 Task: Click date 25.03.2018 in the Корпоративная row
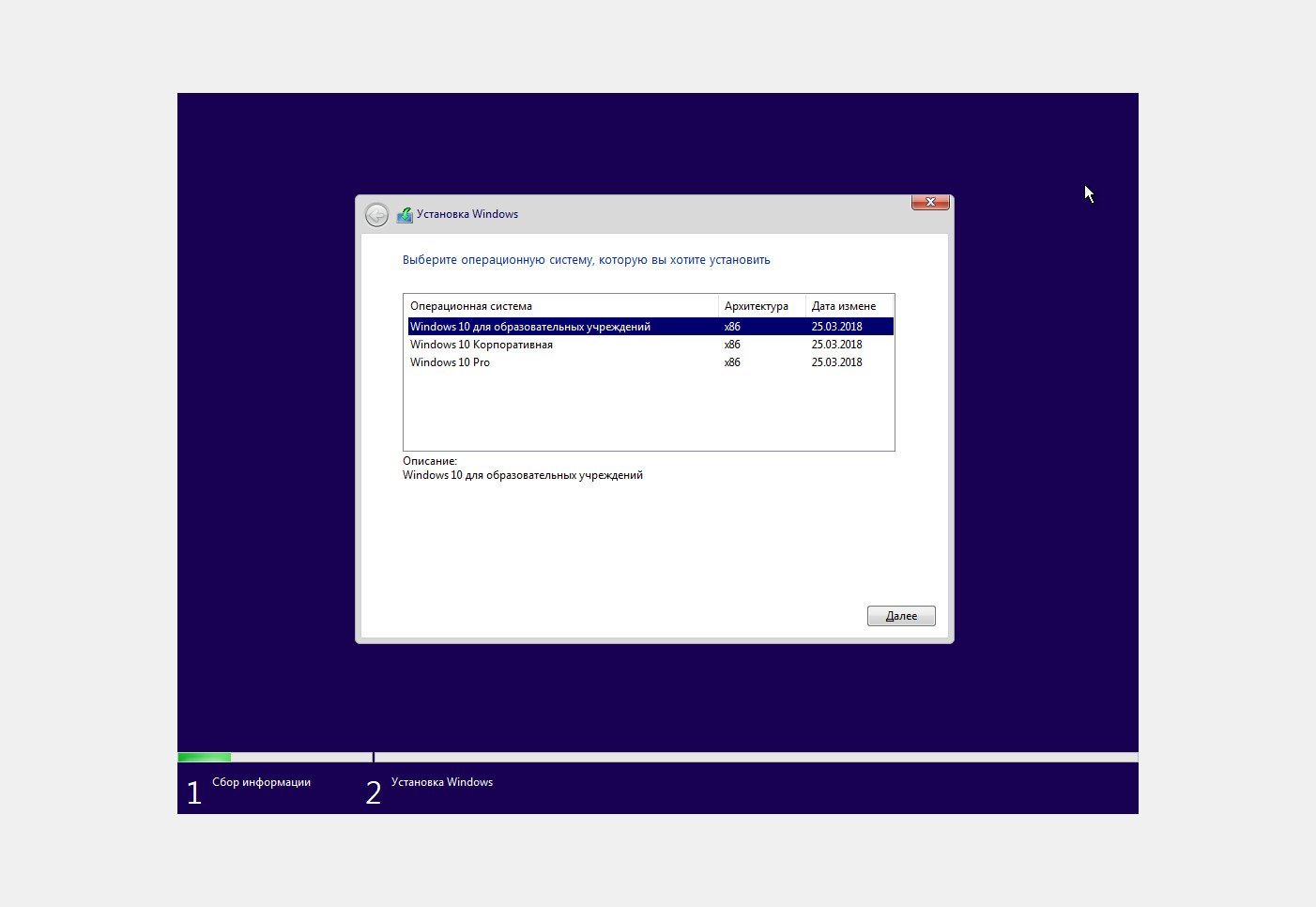pos(836,345)
